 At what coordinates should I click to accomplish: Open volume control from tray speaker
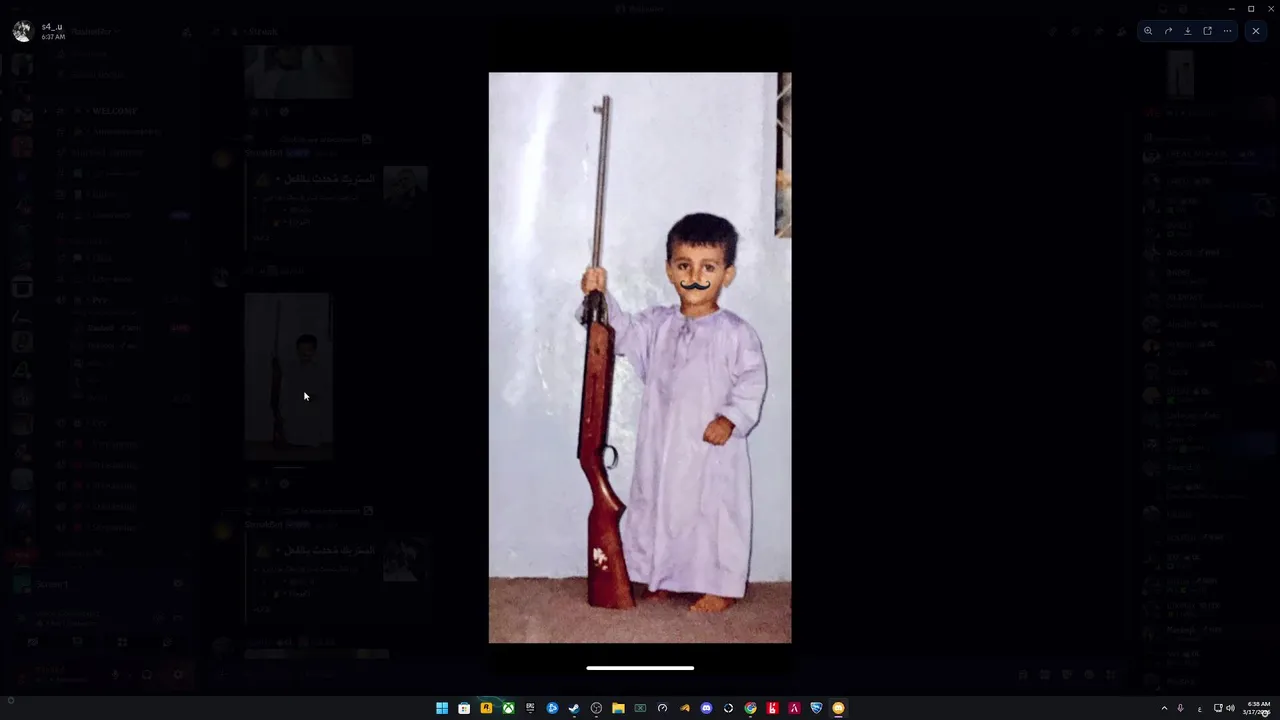tap(1230, 708)
